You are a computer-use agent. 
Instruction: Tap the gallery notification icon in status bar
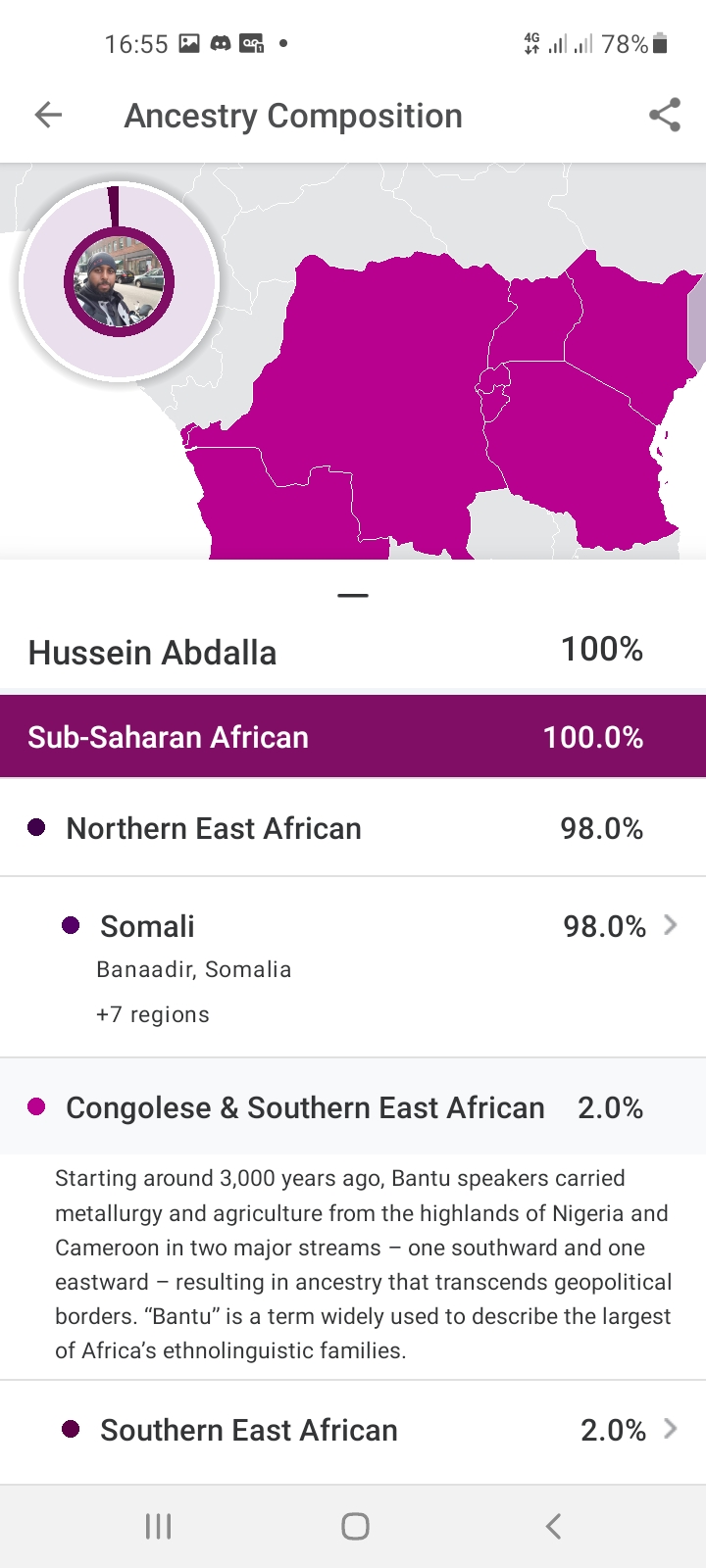point(189,43)
